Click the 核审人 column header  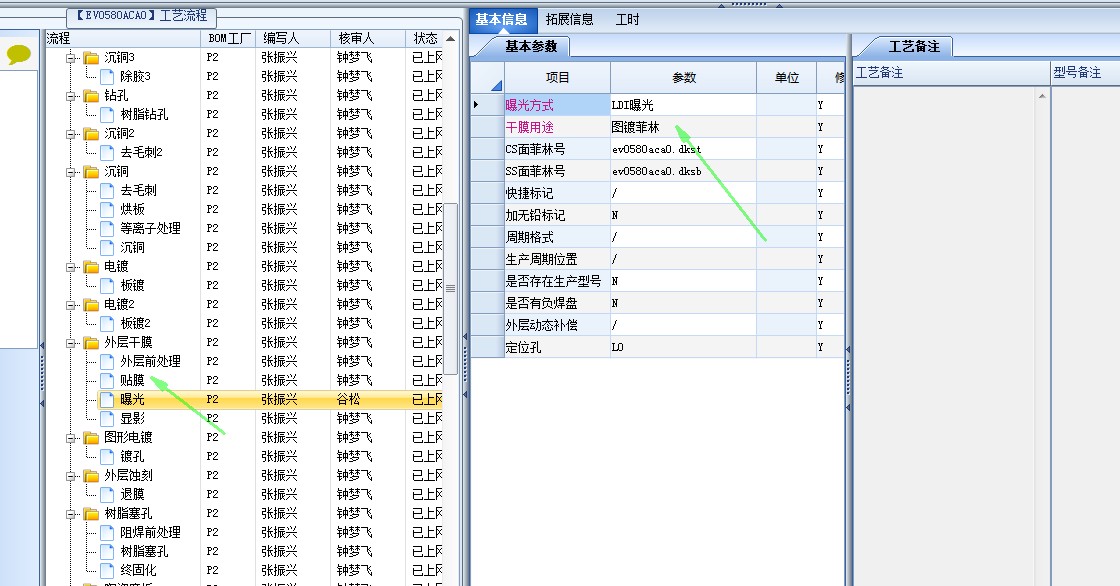tap(367, 39)
